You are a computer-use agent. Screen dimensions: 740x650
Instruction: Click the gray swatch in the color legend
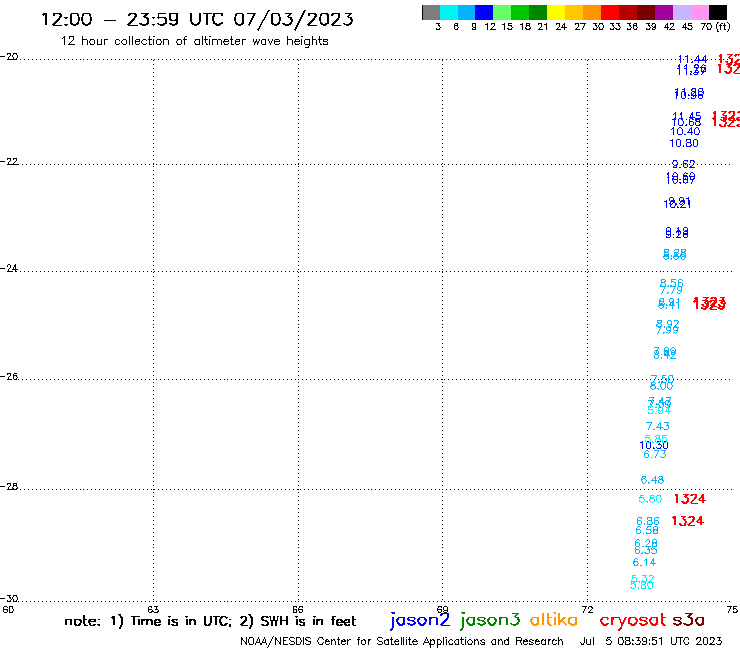click(431, 12)
